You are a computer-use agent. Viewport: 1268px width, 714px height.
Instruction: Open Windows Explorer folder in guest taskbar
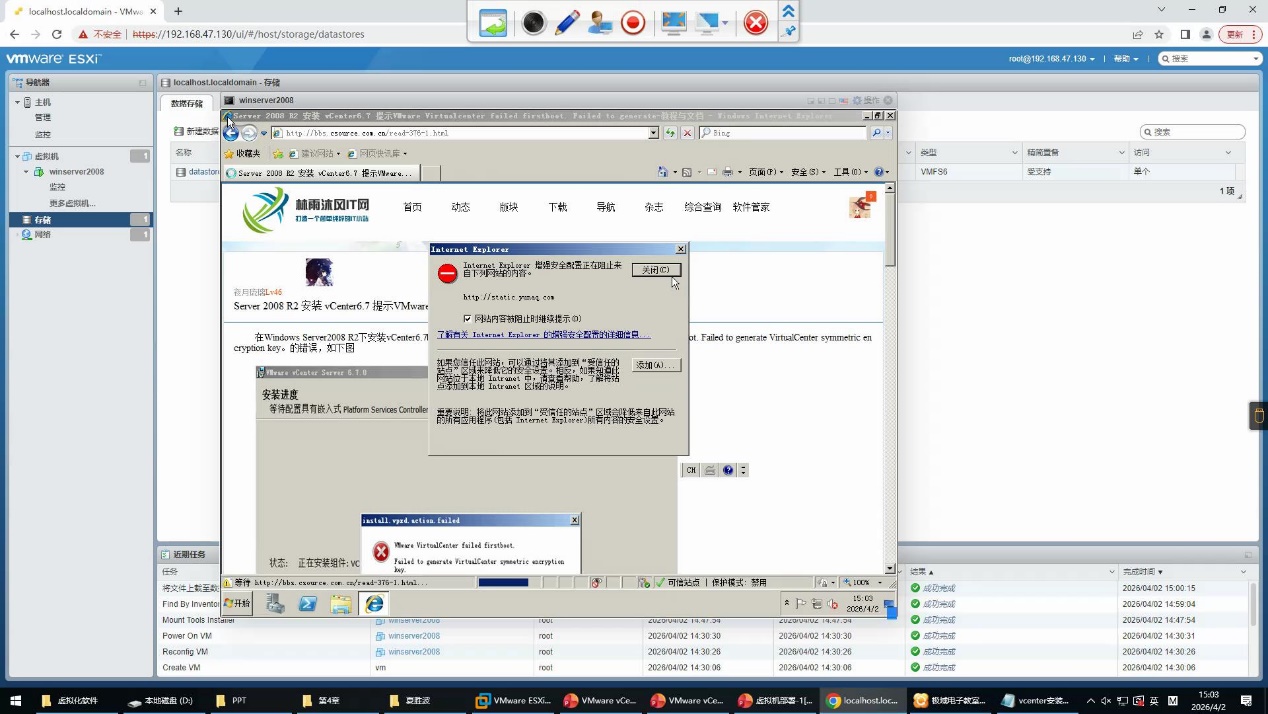pyautogui.click(x=341, y=603)
